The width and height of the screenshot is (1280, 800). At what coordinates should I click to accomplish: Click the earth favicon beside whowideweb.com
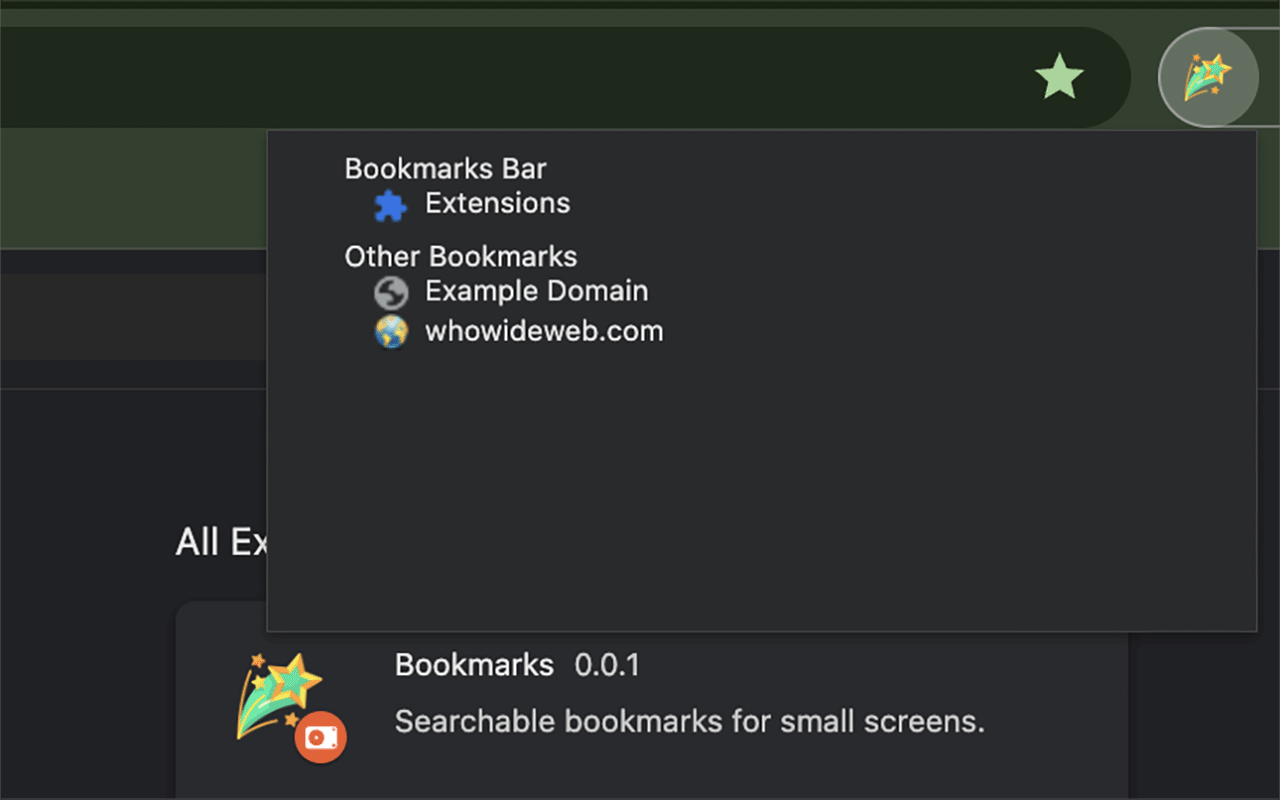pos(390,332)
